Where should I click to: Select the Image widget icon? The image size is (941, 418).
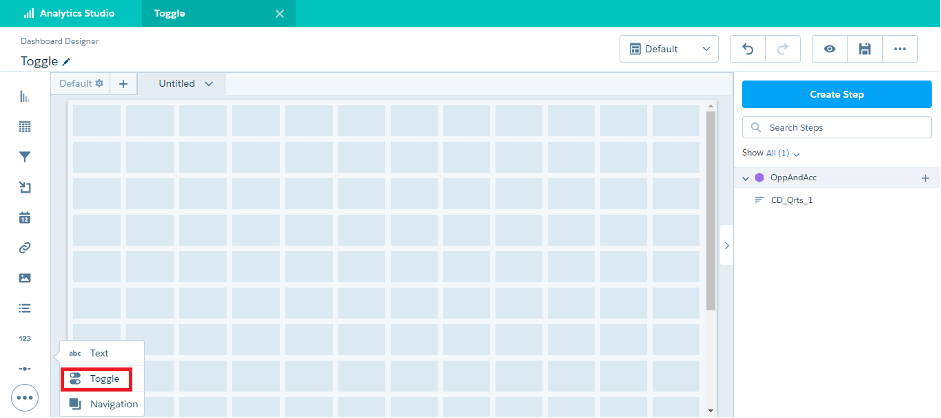coord(25,278)
